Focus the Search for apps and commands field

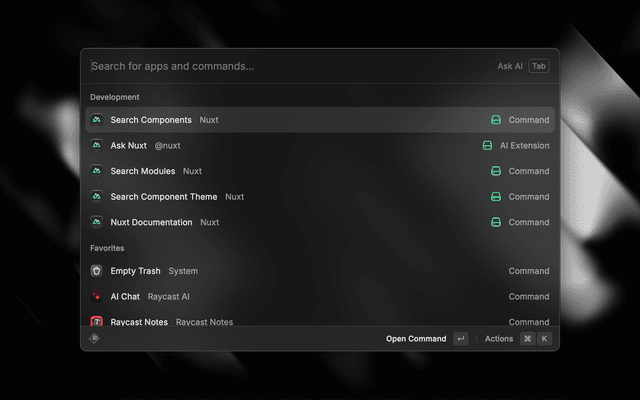pyautogui.click(x=280, y=67)
